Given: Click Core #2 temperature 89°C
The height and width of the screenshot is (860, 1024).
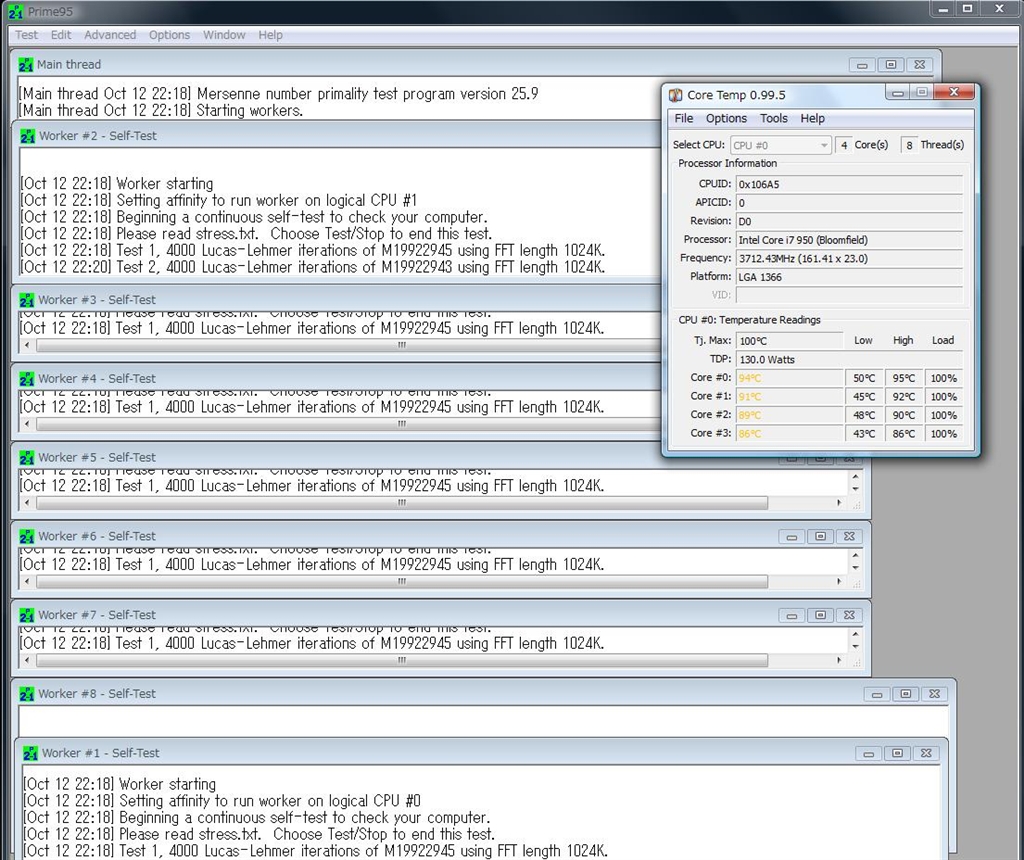Looking at the screenshot, I should click(x=790, y=415).
